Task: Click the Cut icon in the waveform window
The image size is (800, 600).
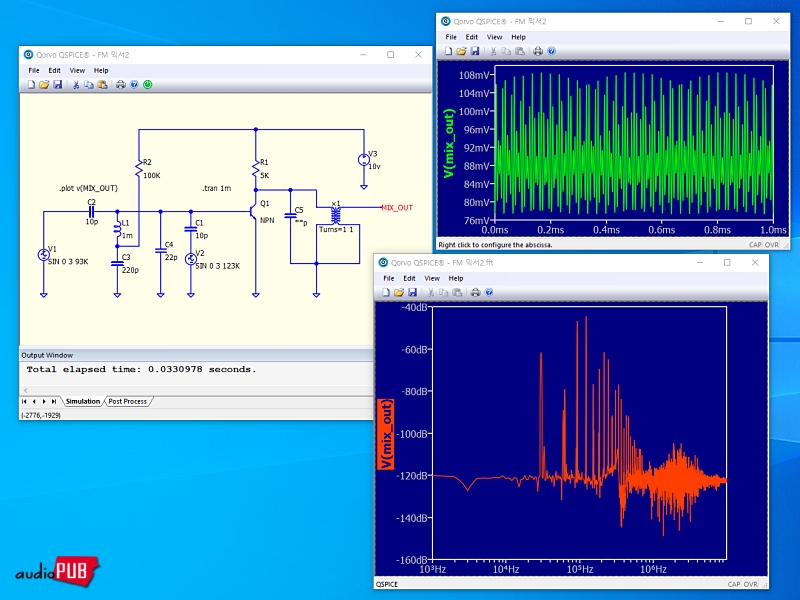Action: [x=493, y=51]
